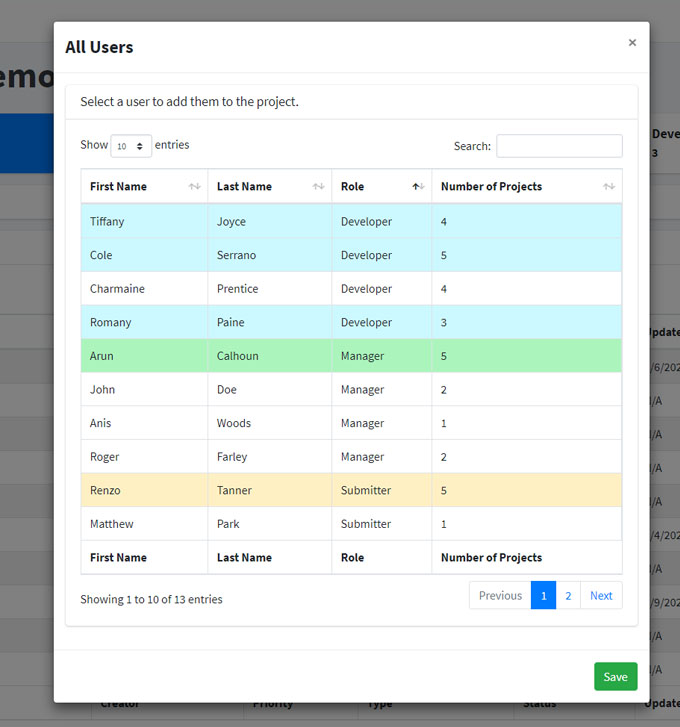Click the Search input field
This screenshot has width=680, height=727.
tap(559, 146)
